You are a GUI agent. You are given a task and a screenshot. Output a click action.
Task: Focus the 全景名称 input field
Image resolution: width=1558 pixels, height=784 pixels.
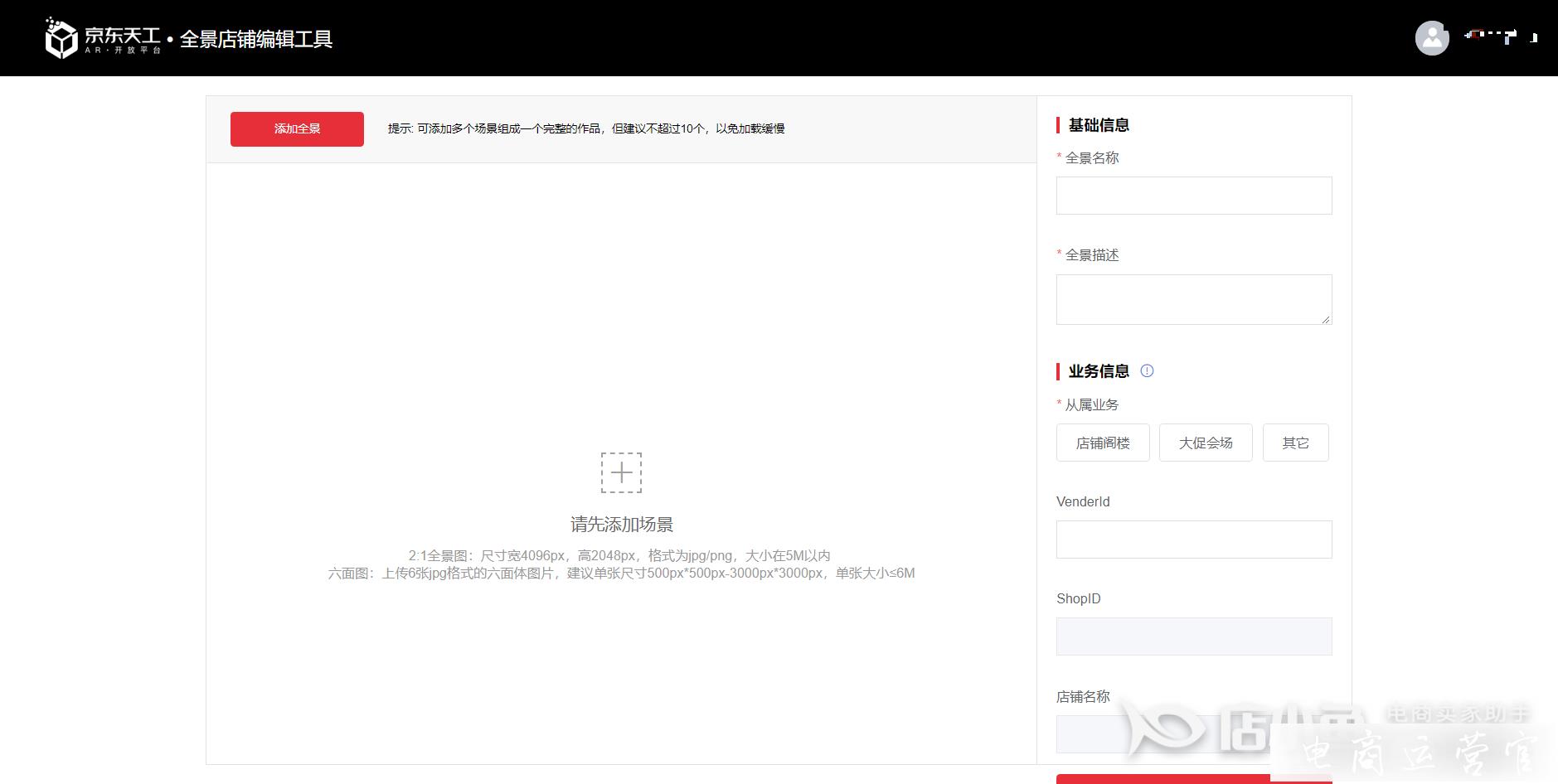[x=1194, y=196]
